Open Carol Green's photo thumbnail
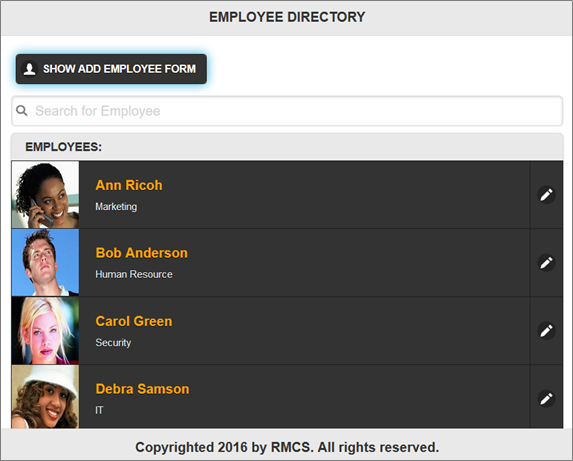Screen dimensions: 573x461 pos(45,331)
